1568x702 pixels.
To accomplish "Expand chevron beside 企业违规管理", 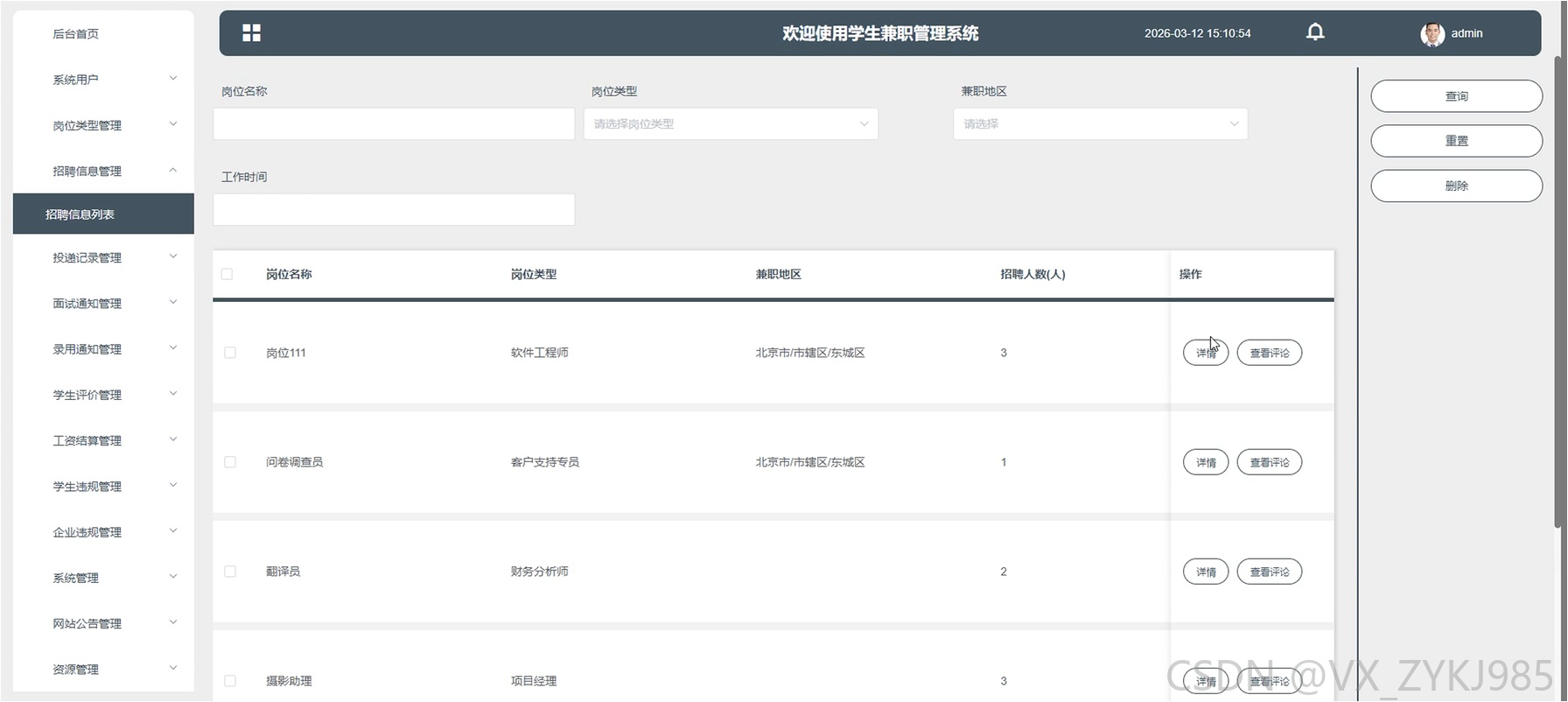I will (x=172, y=530).
